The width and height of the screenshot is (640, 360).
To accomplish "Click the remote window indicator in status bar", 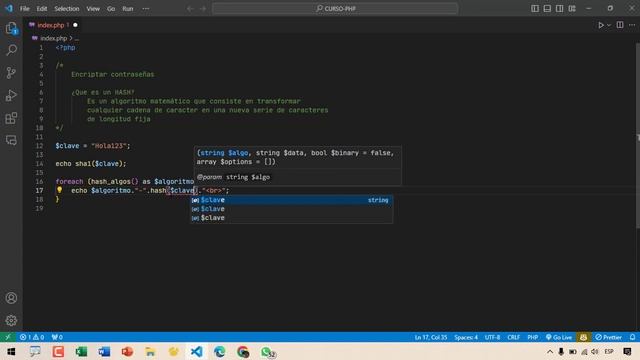I will click(8, 337).
